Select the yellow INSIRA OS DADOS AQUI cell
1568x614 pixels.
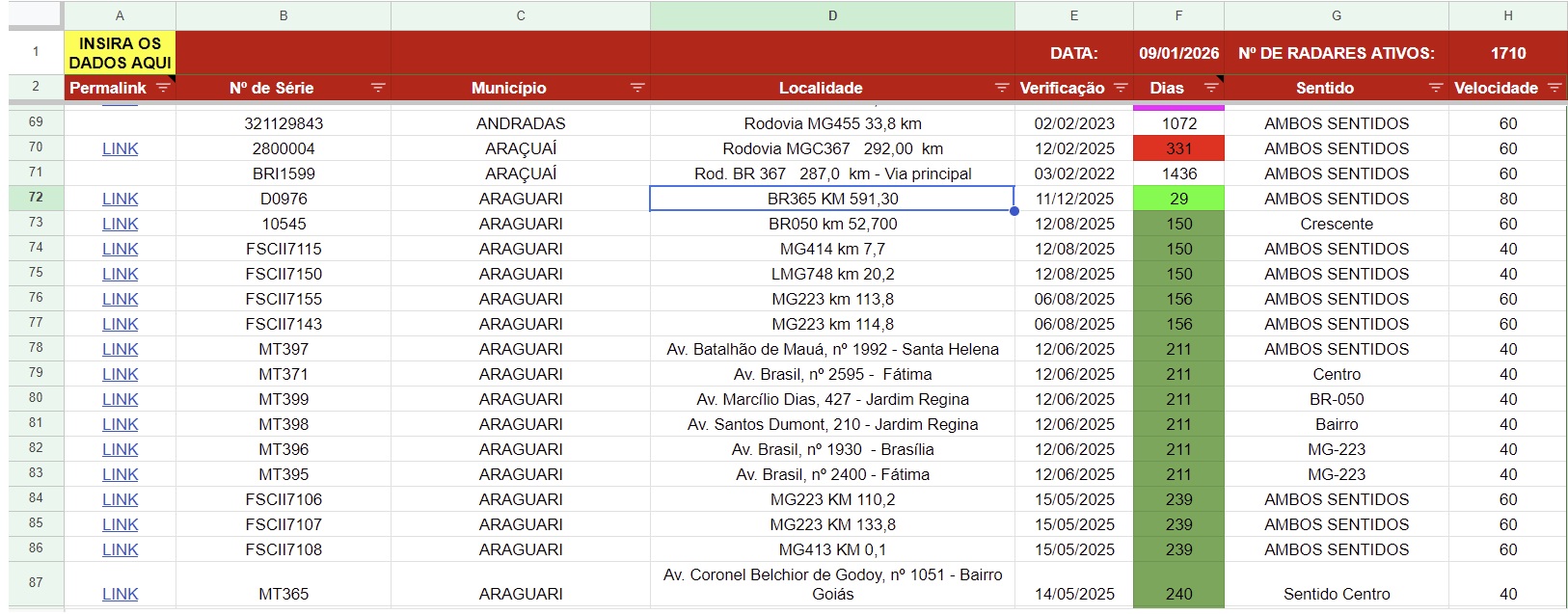[x=120, y=53]
